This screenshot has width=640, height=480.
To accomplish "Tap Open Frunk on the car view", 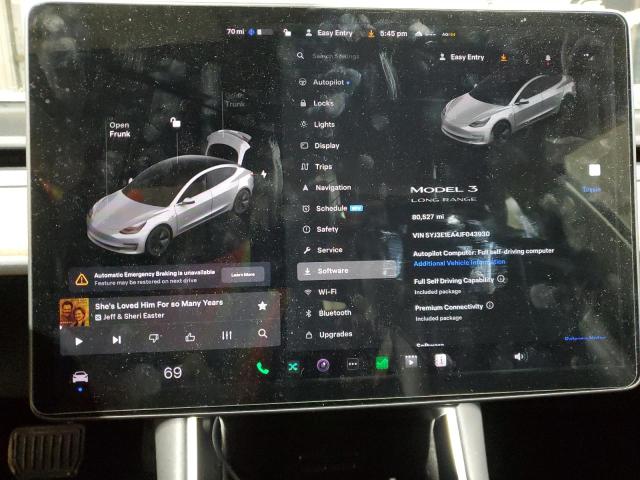I will (x=120, y=129).
